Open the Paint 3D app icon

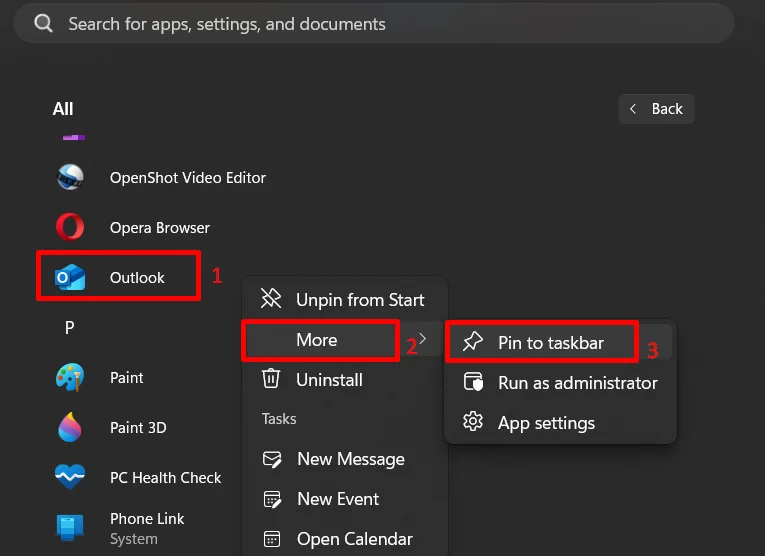tap(70, 427)
